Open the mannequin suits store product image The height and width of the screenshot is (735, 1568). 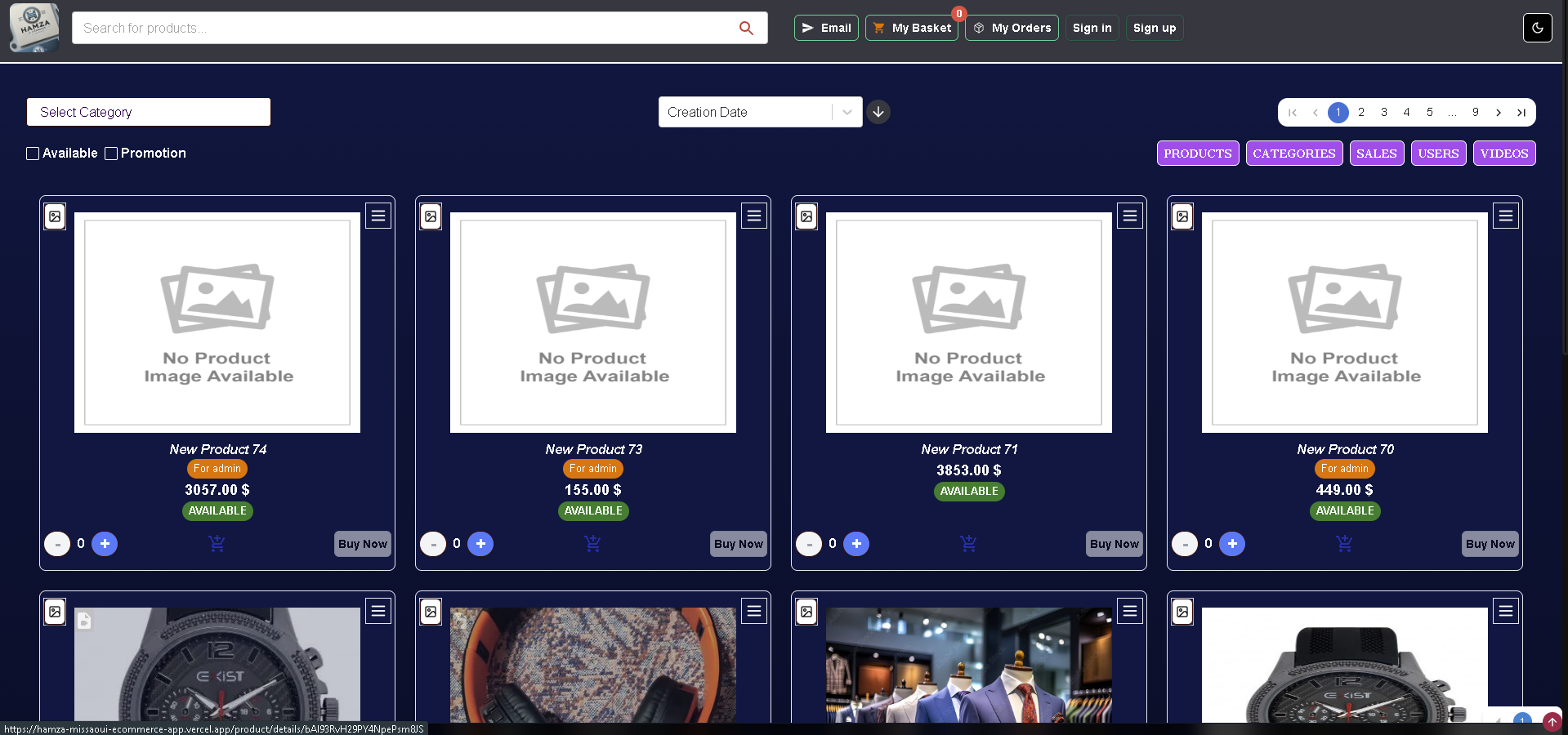969,665
